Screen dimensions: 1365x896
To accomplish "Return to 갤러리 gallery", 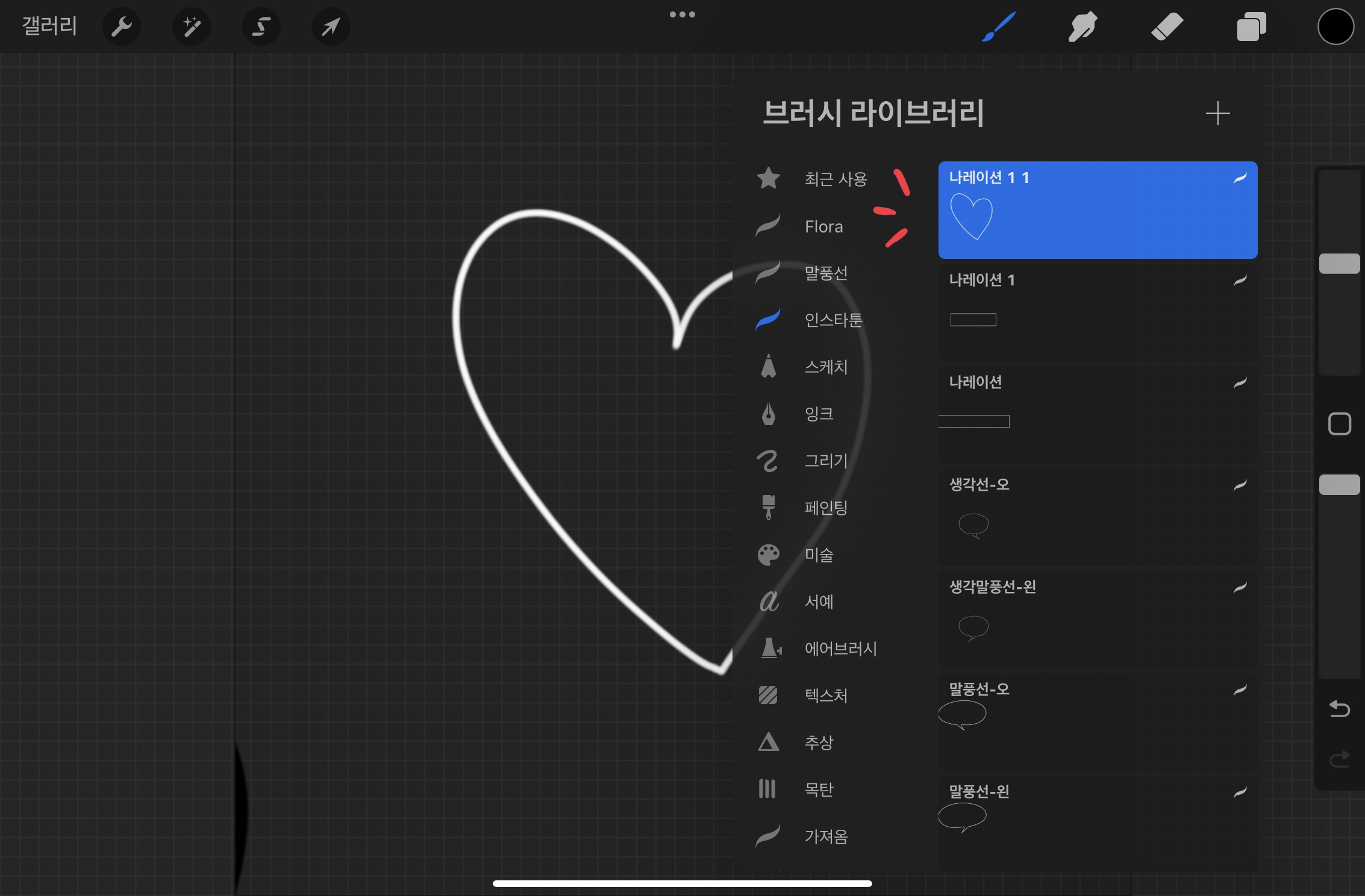I will 49,26.
